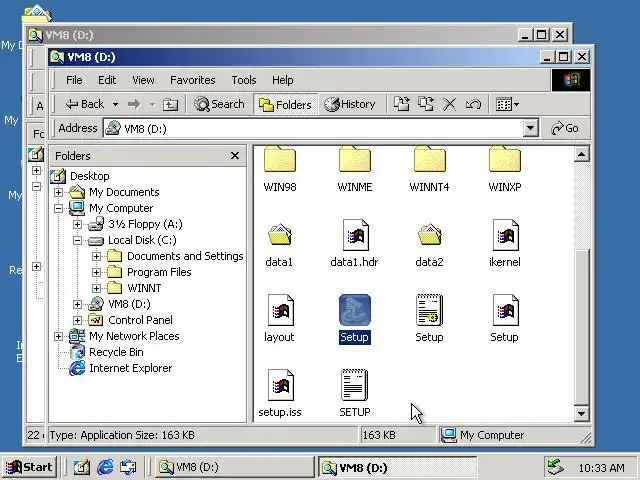Launch Internet Explorer from quick launch
The height and width of the screenshot is (480, 640).
pos(105,467)
